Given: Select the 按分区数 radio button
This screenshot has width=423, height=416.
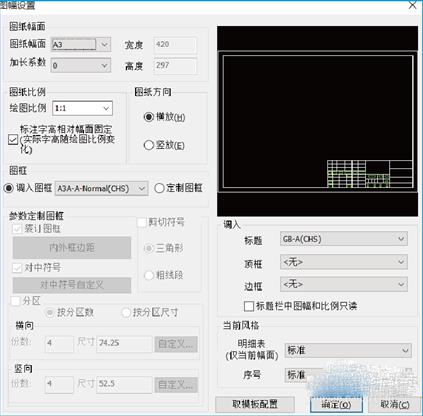Looking at the screenshot, I should (x=50, y=313).
